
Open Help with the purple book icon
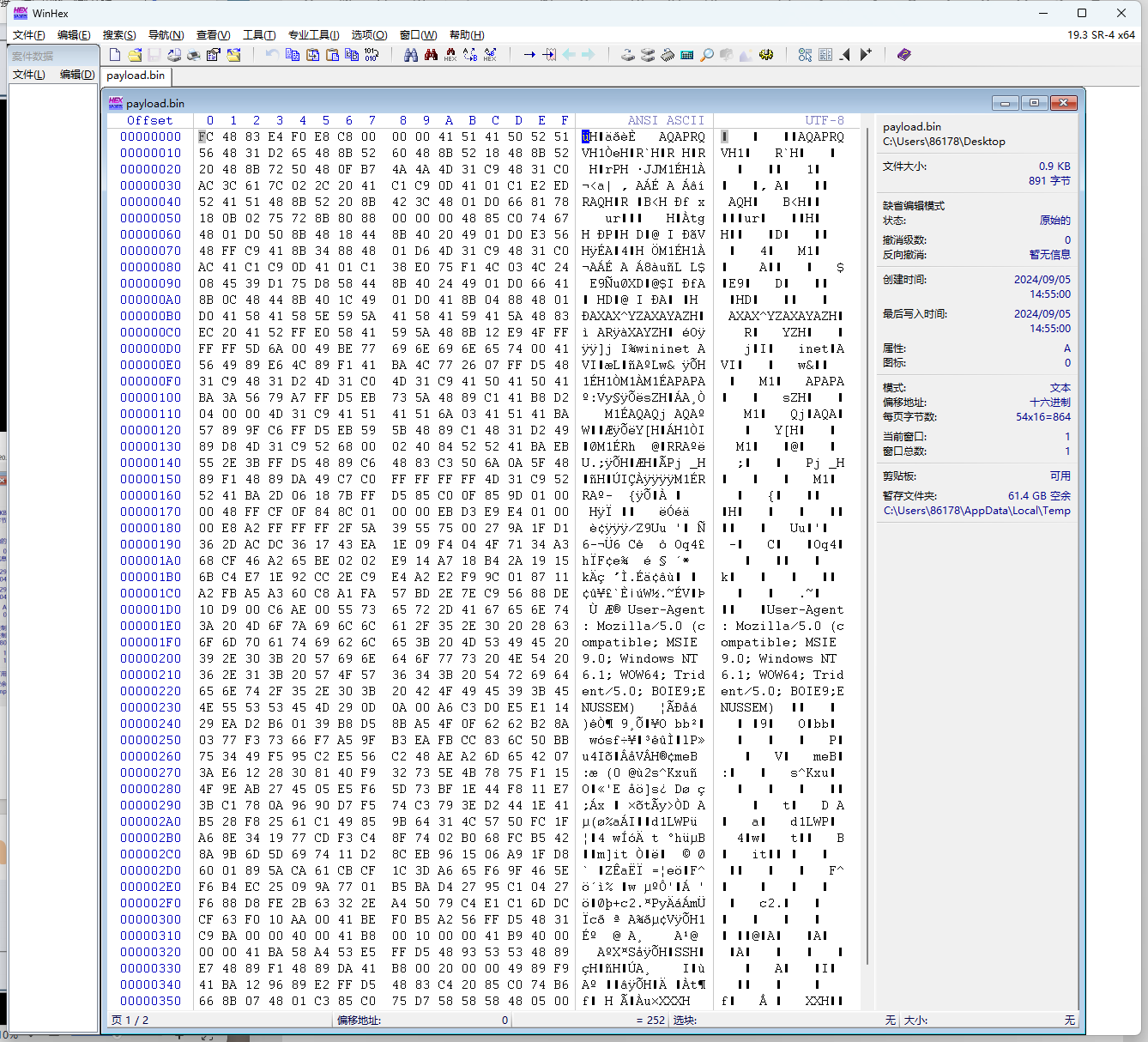click(x=903, y=54)
